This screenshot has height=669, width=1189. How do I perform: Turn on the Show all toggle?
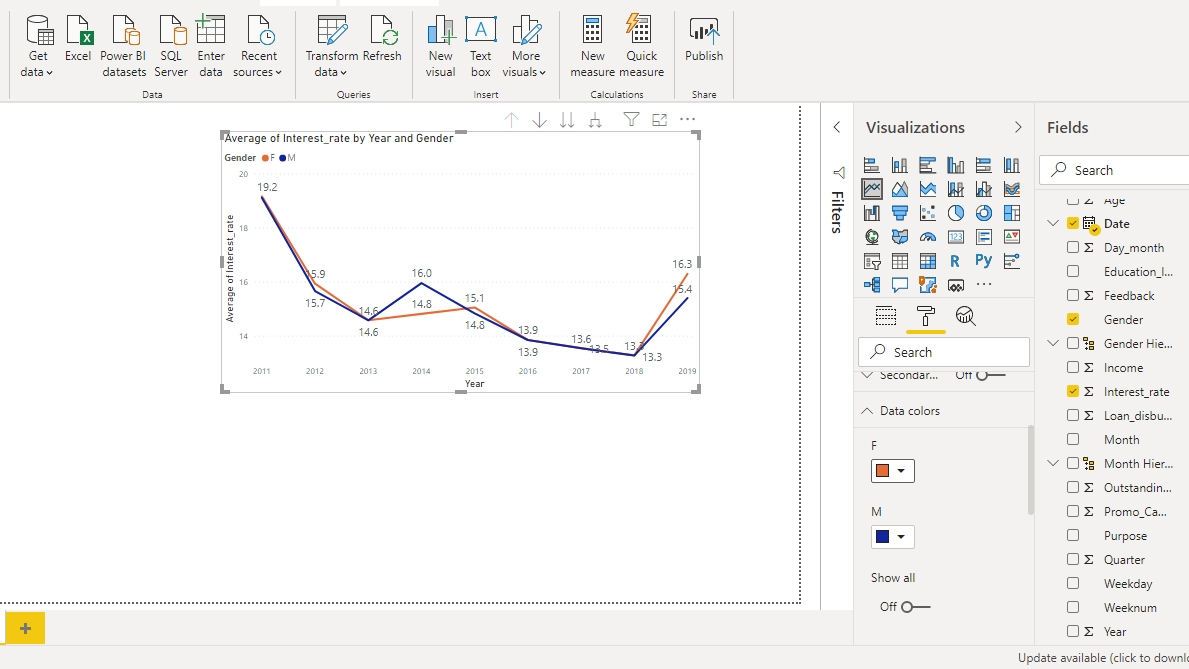pos(914,607)
